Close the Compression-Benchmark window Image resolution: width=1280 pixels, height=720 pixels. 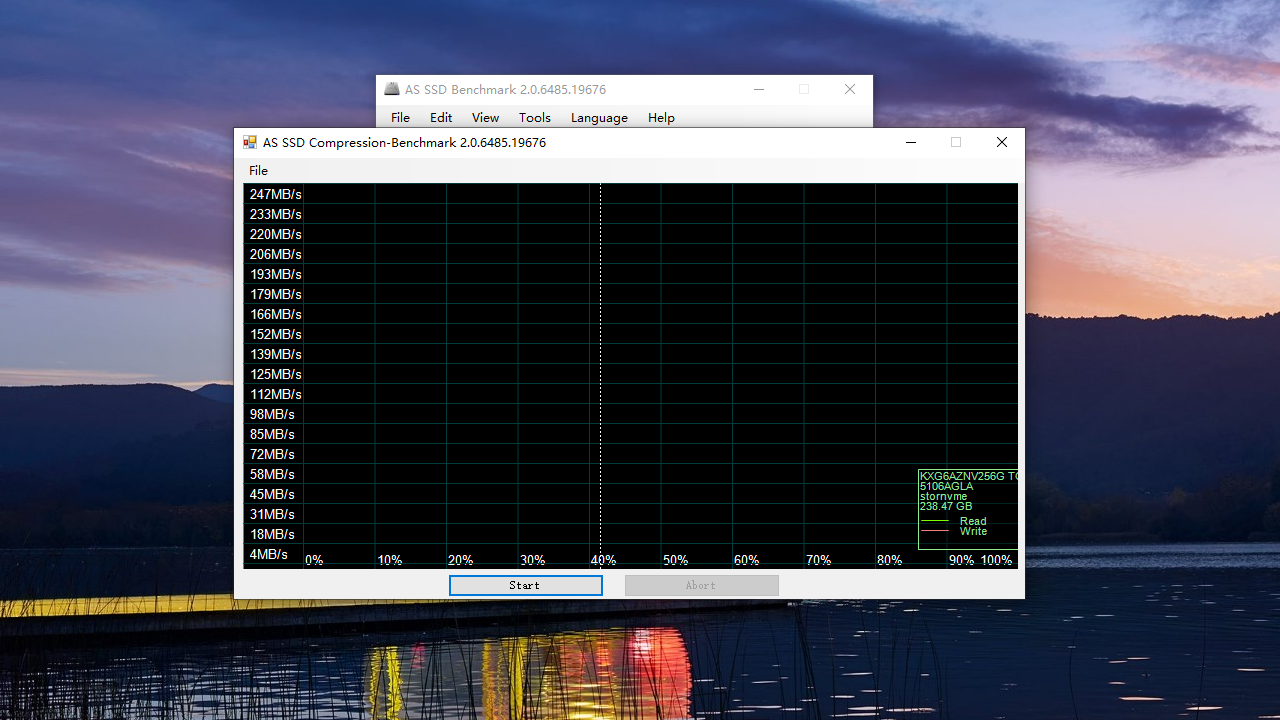(x=1001, y=142)
